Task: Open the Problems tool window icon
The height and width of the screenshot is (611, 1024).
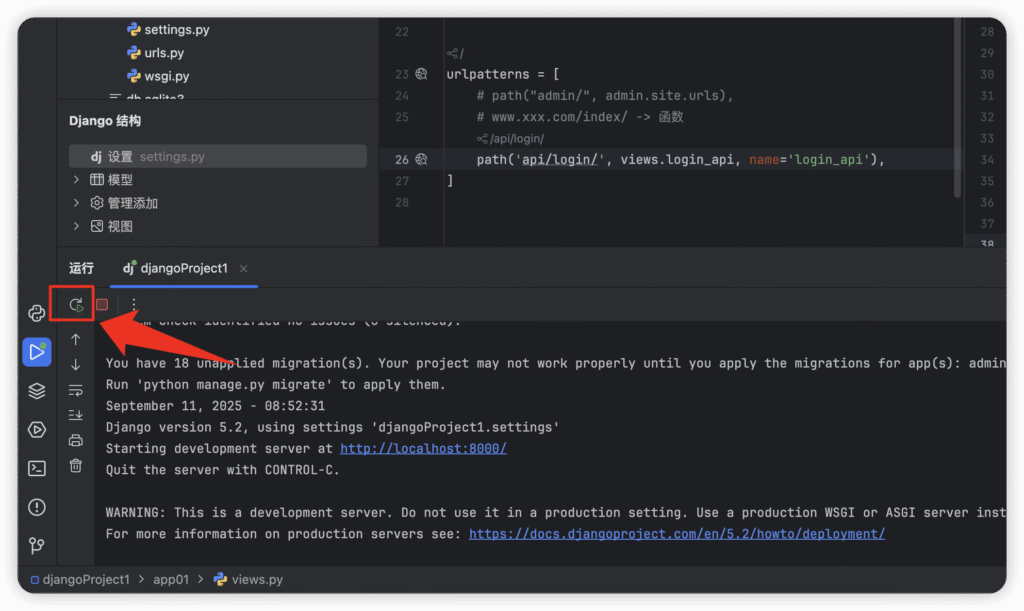Action: point(37,507)
